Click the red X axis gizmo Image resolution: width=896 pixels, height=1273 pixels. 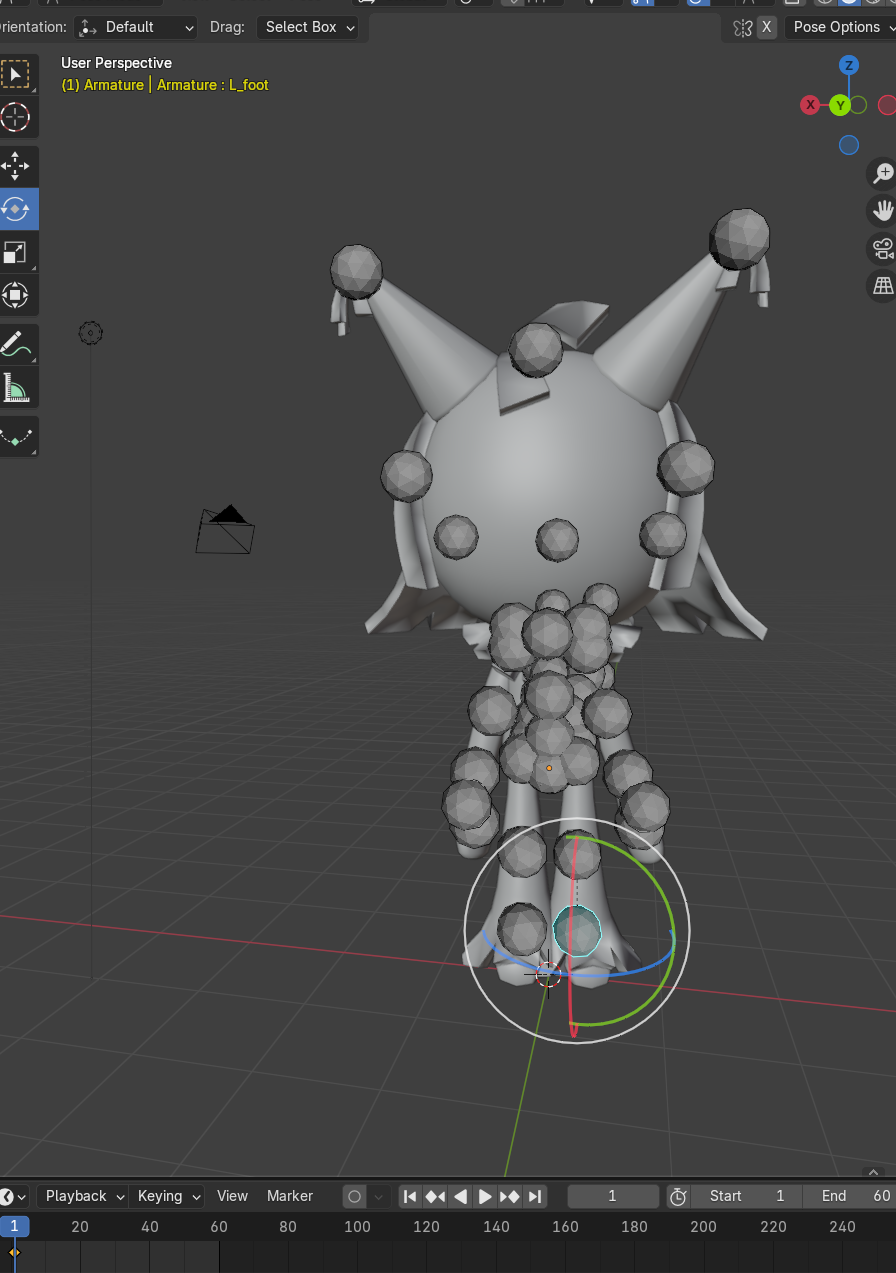(x=810, y=105)
